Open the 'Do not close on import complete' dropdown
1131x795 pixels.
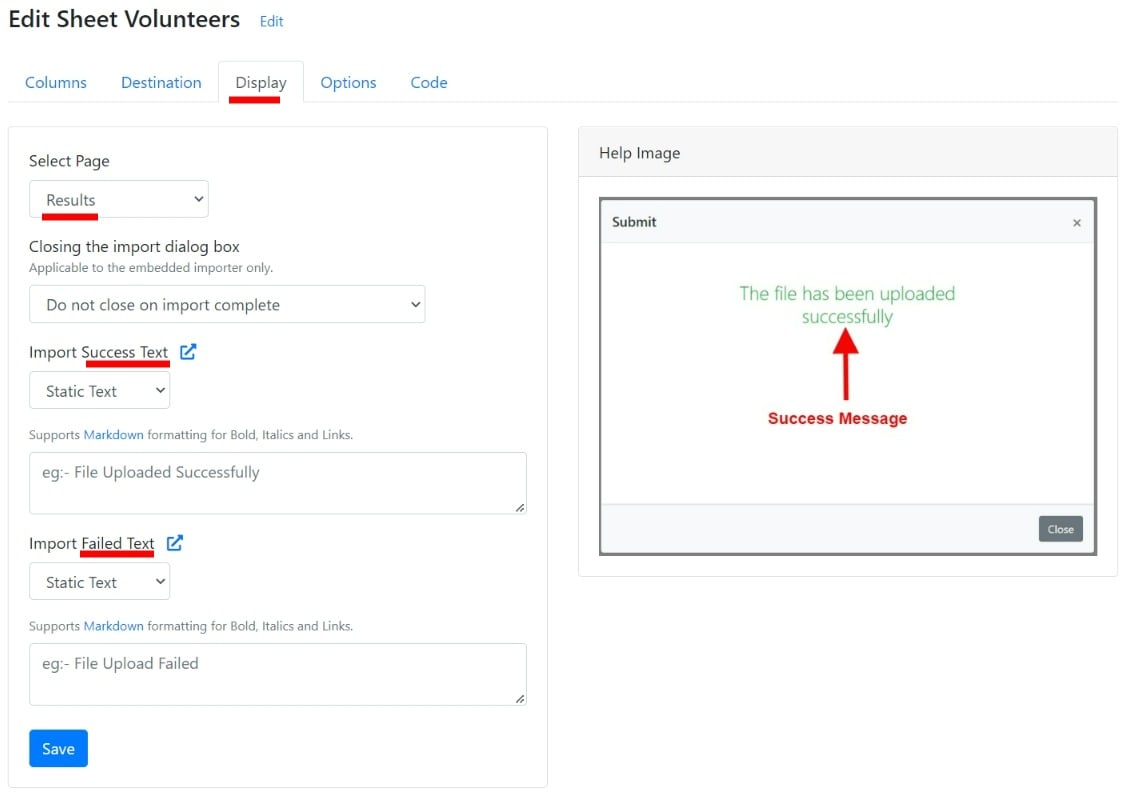pos(227,304)
